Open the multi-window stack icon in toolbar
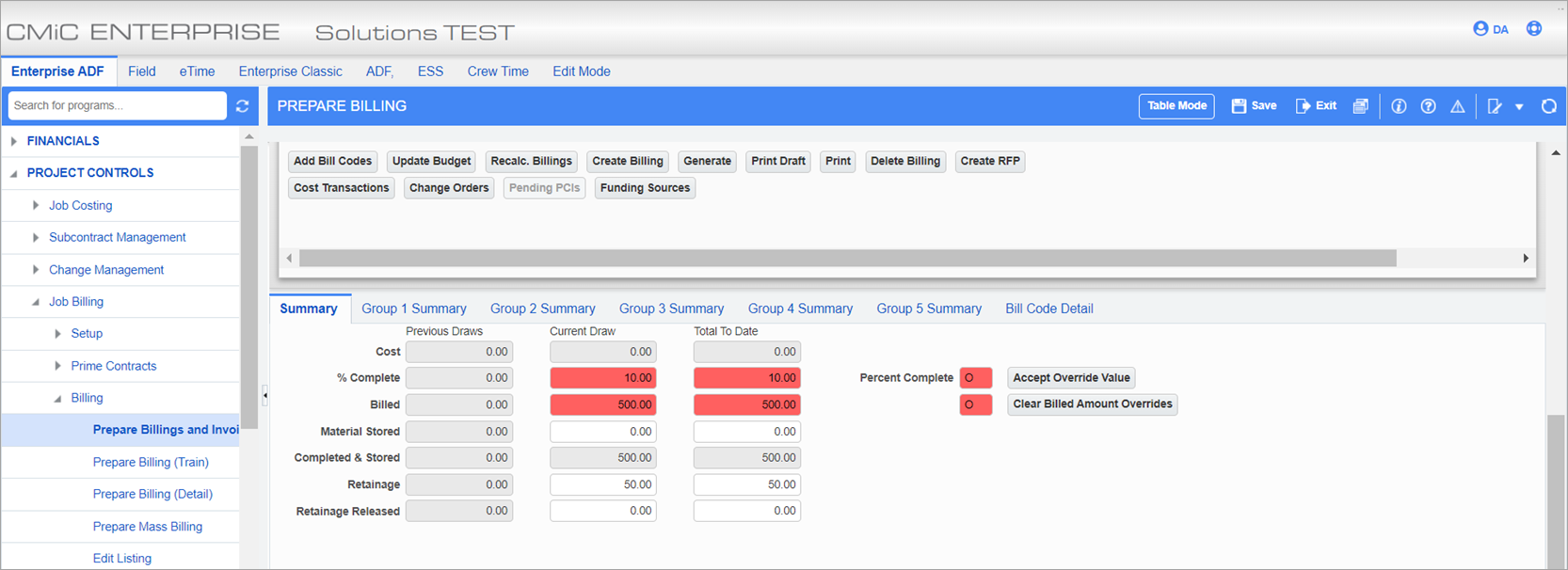 click(1360, 106)
